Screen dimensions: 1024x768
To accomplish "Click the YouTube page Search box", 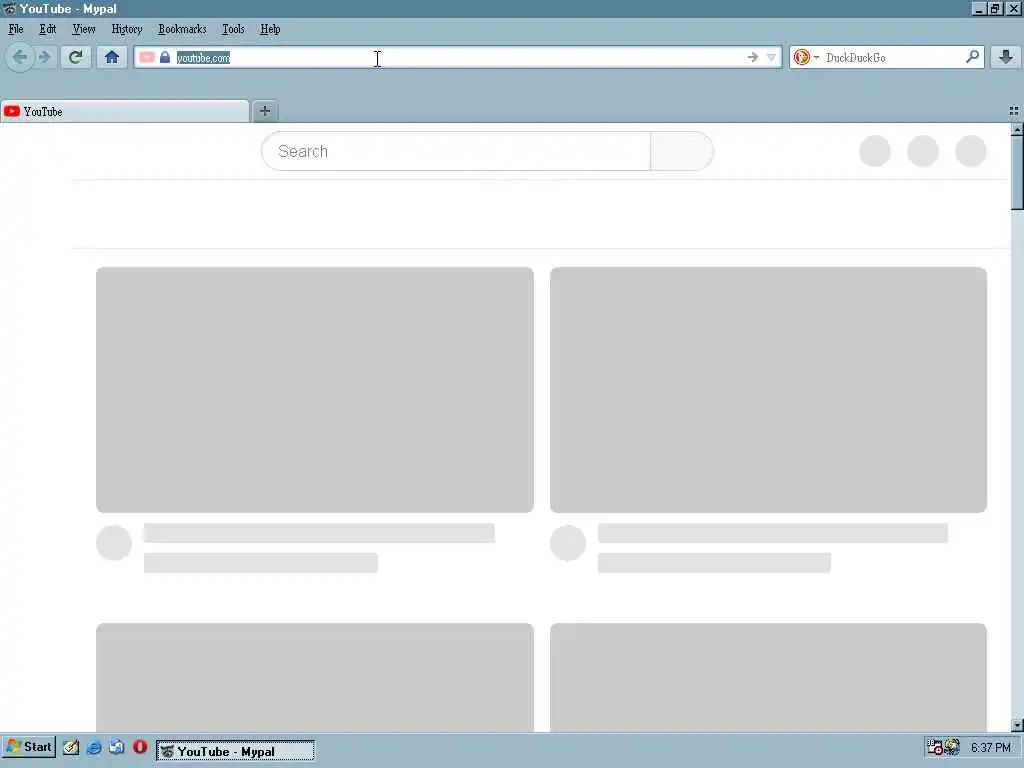I will pos(456,151).
